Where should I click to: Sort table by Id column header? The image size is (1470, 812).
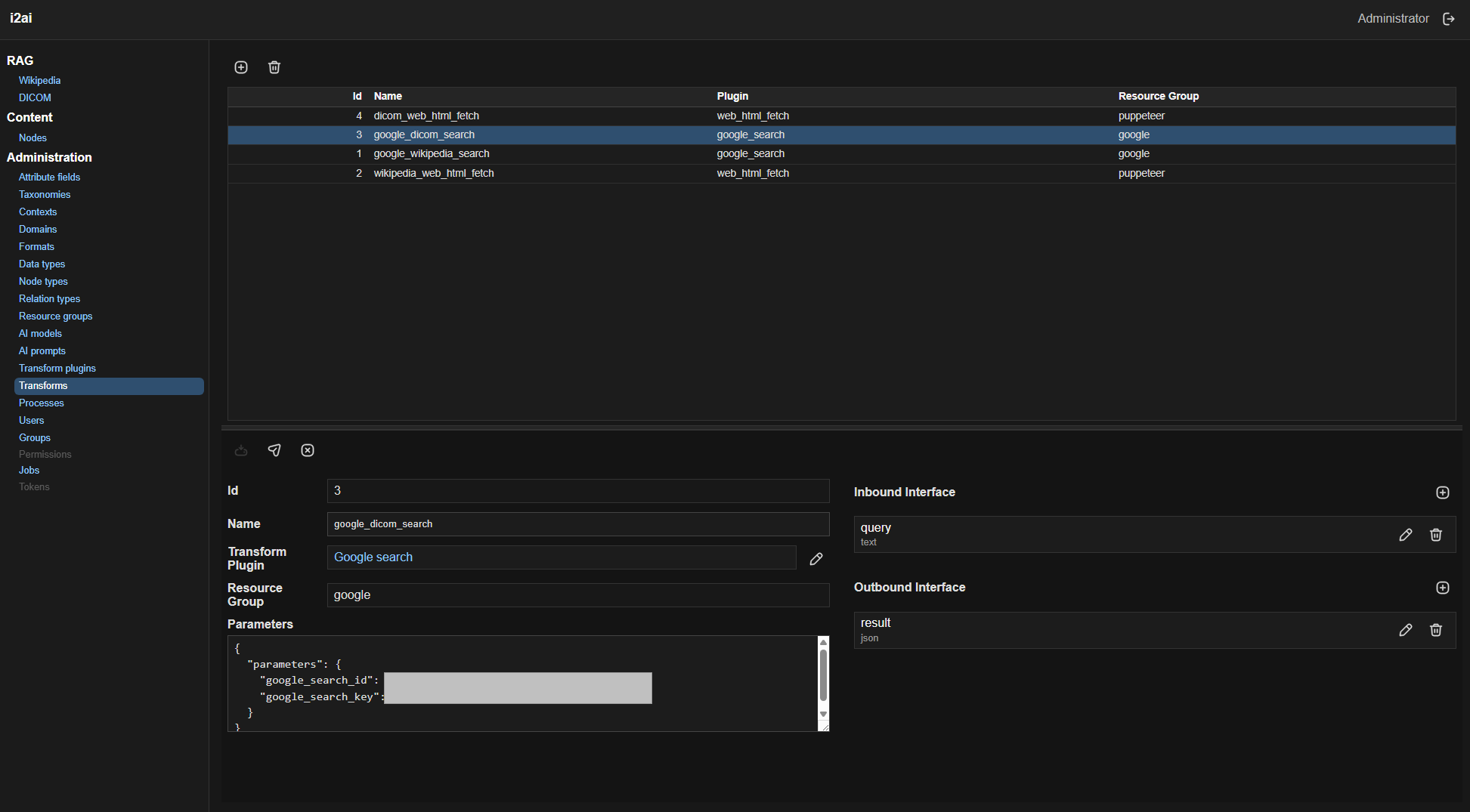[x=357, y=96]
